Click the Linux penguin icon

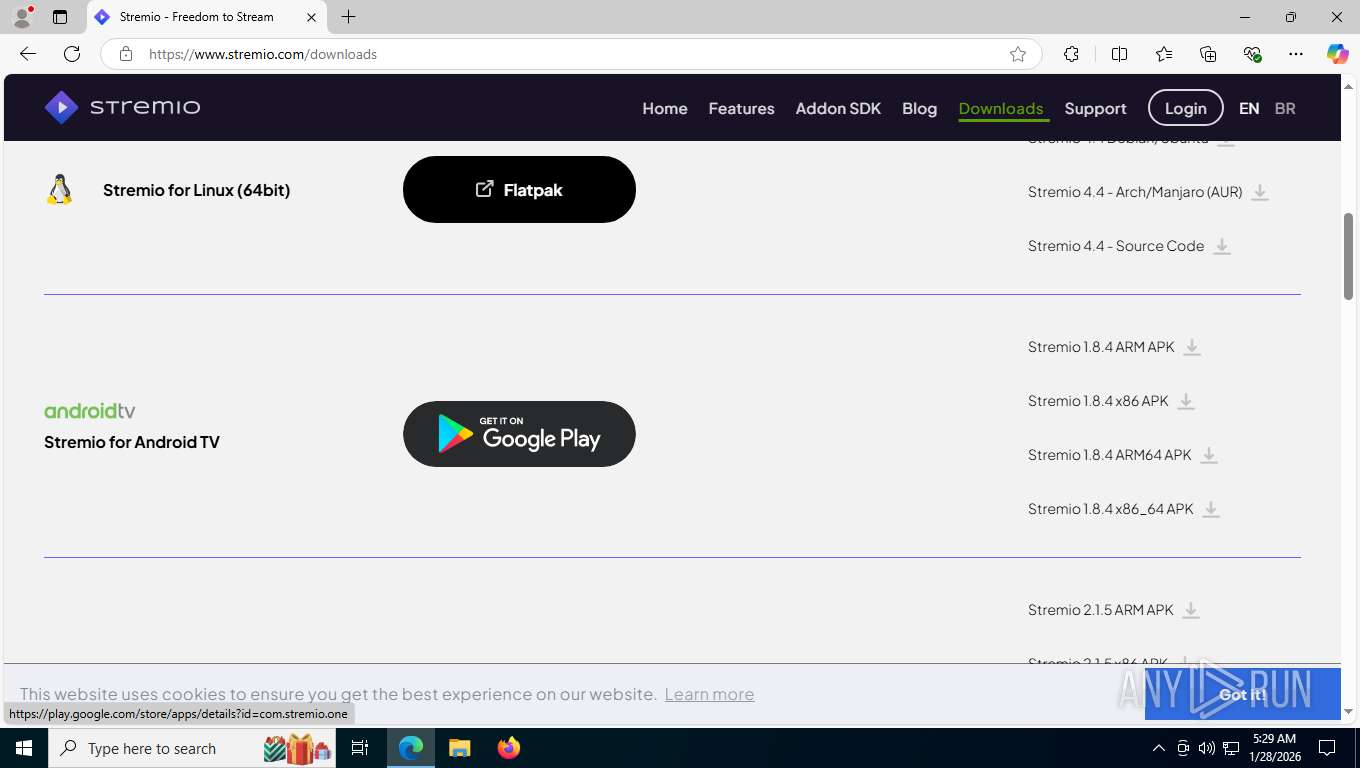[x=60, y=189]
